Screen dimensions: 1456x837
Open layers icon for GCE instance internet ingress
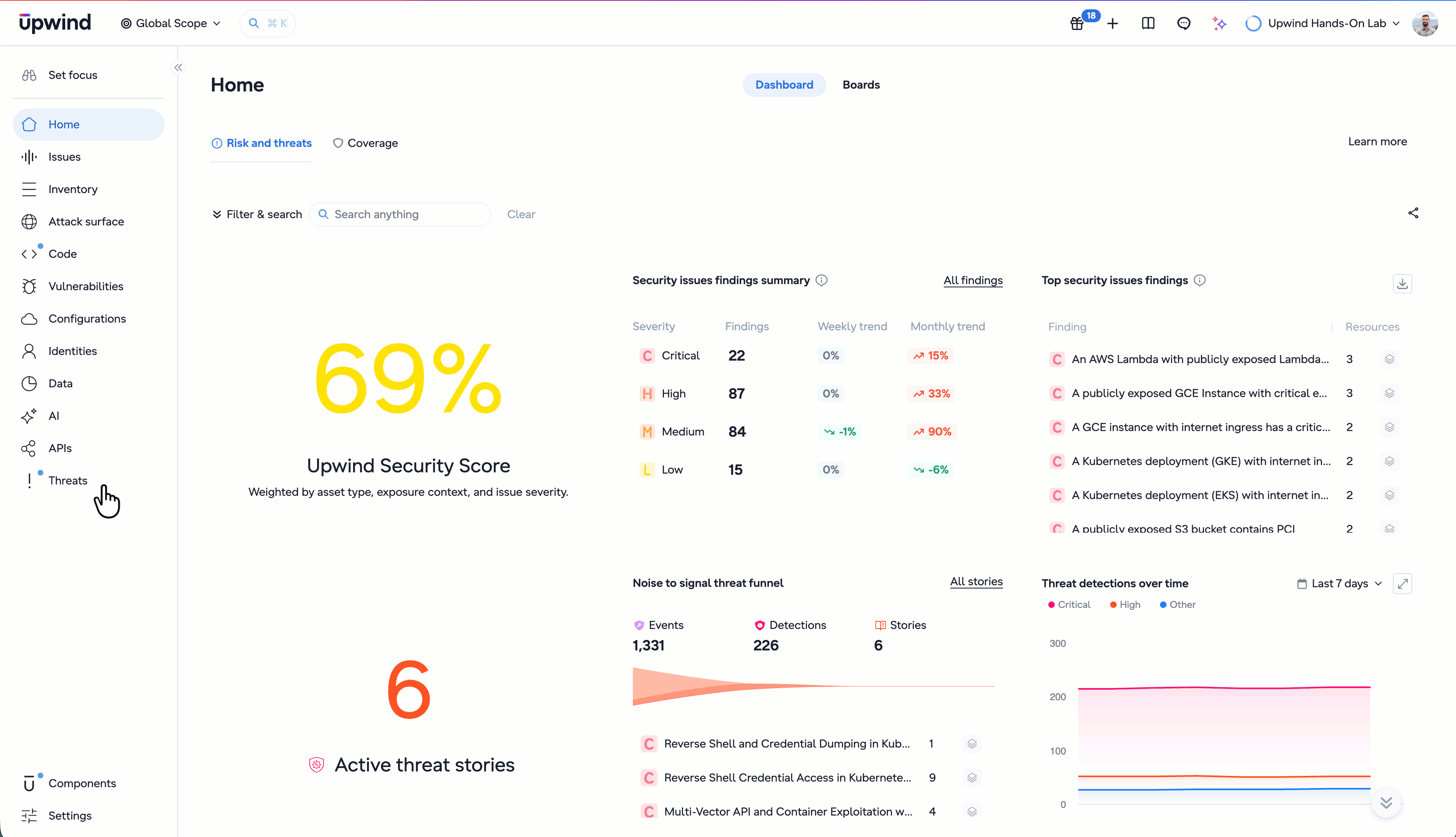tap(1389, 427)
